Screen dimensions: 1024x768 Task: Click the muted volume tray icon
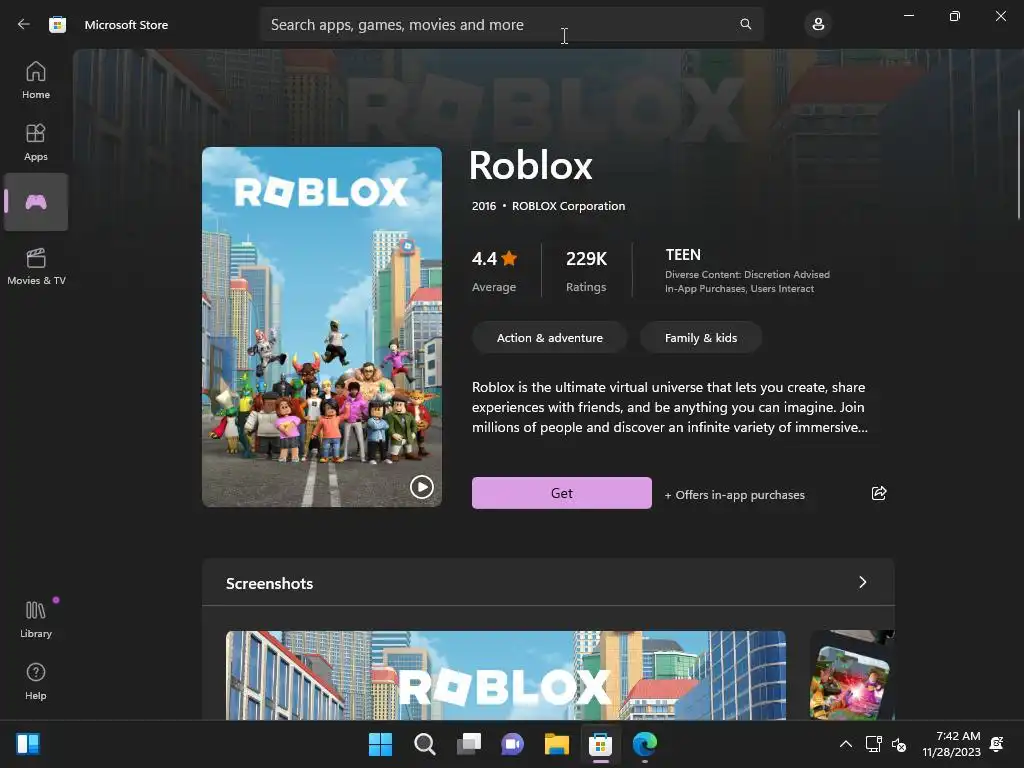tap(899, 744)
